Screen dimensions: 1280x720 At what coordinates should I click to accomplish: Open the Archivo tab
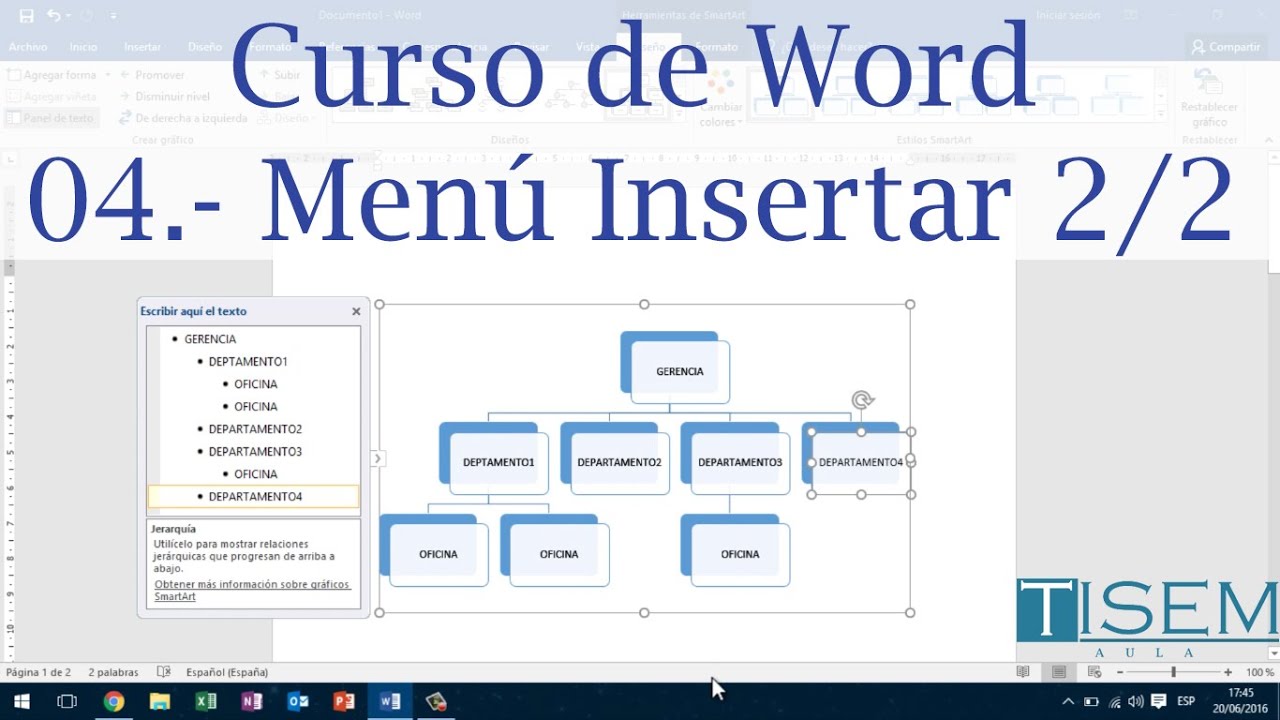pos(28,47)
